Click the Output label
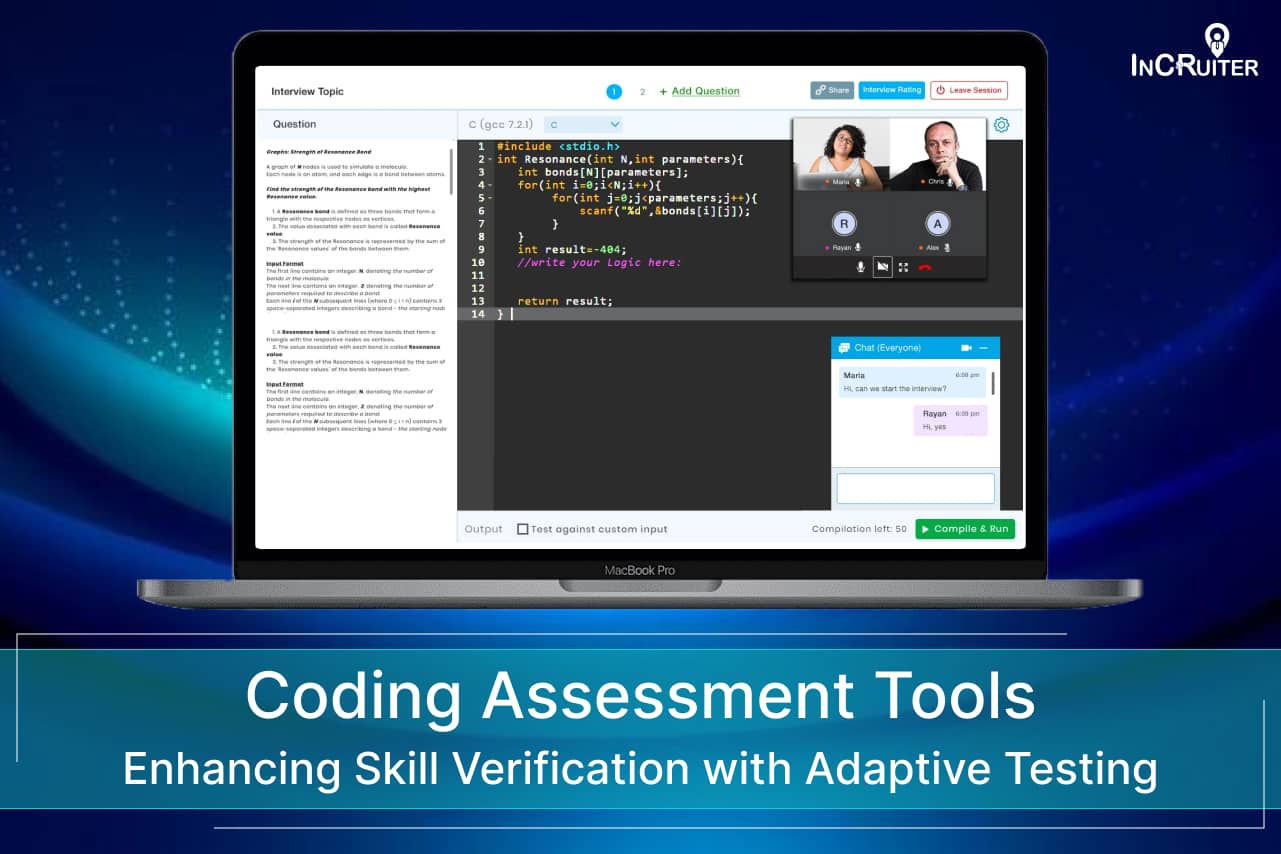 pos(484,529)
